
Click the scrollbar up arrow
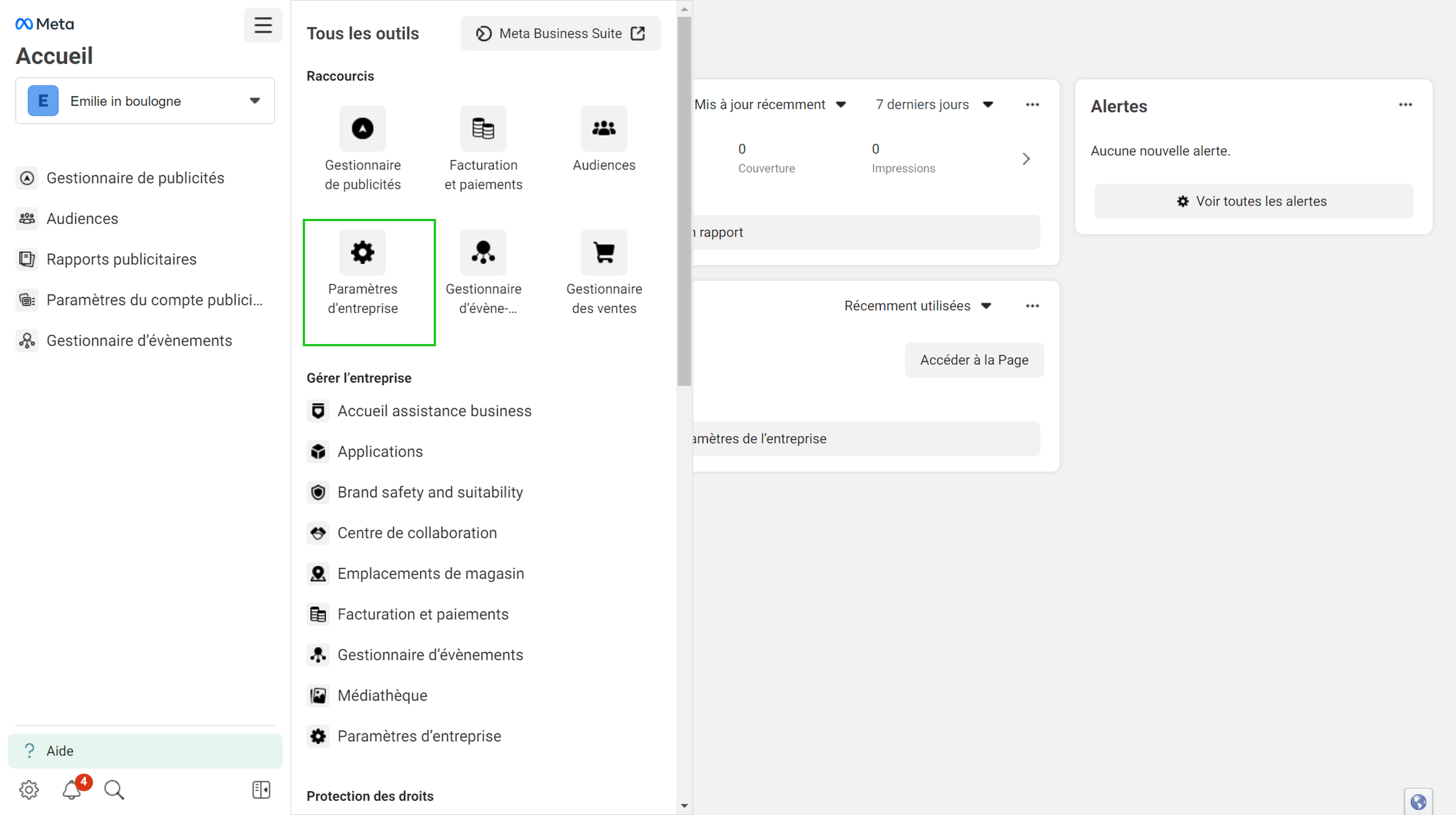coord(684,9)
